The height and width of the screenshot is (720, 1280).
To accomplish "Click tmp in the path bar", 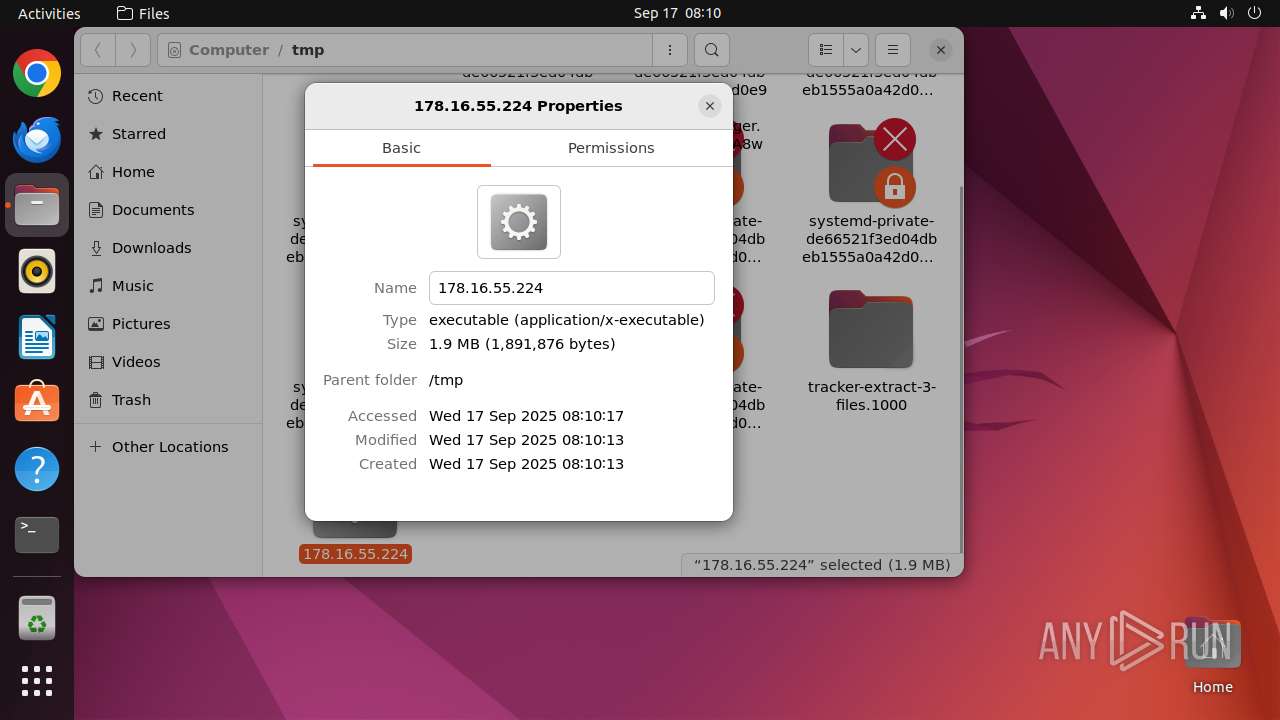I will pos(308,50).
